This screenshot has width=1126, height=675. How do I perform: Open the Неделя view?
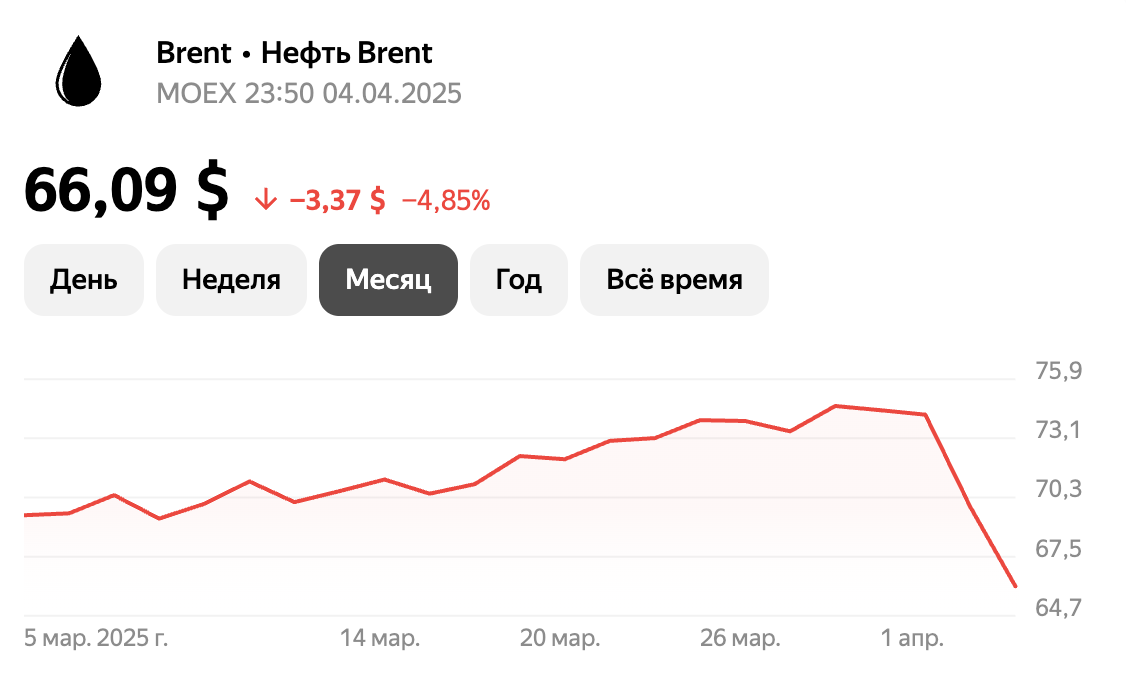[231, 280]
